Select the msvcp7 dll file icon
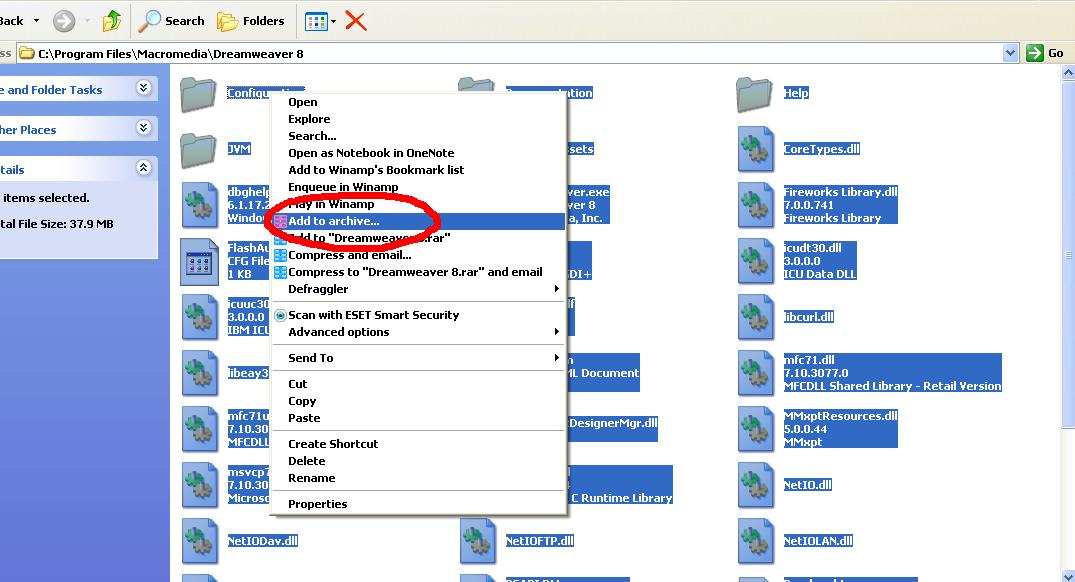Image resolution: width=1075 pixels, height=582 pixels. tap(200, 485)
